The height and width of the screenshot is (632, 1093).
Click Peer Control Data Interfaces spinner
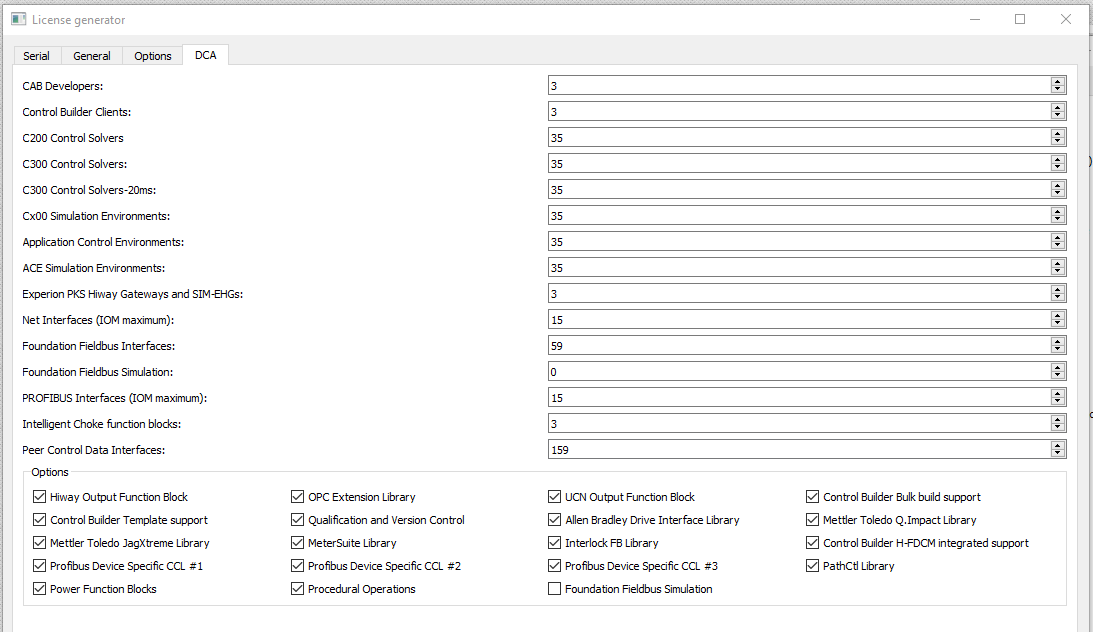pyautogui.click(x=1057, y=449)
